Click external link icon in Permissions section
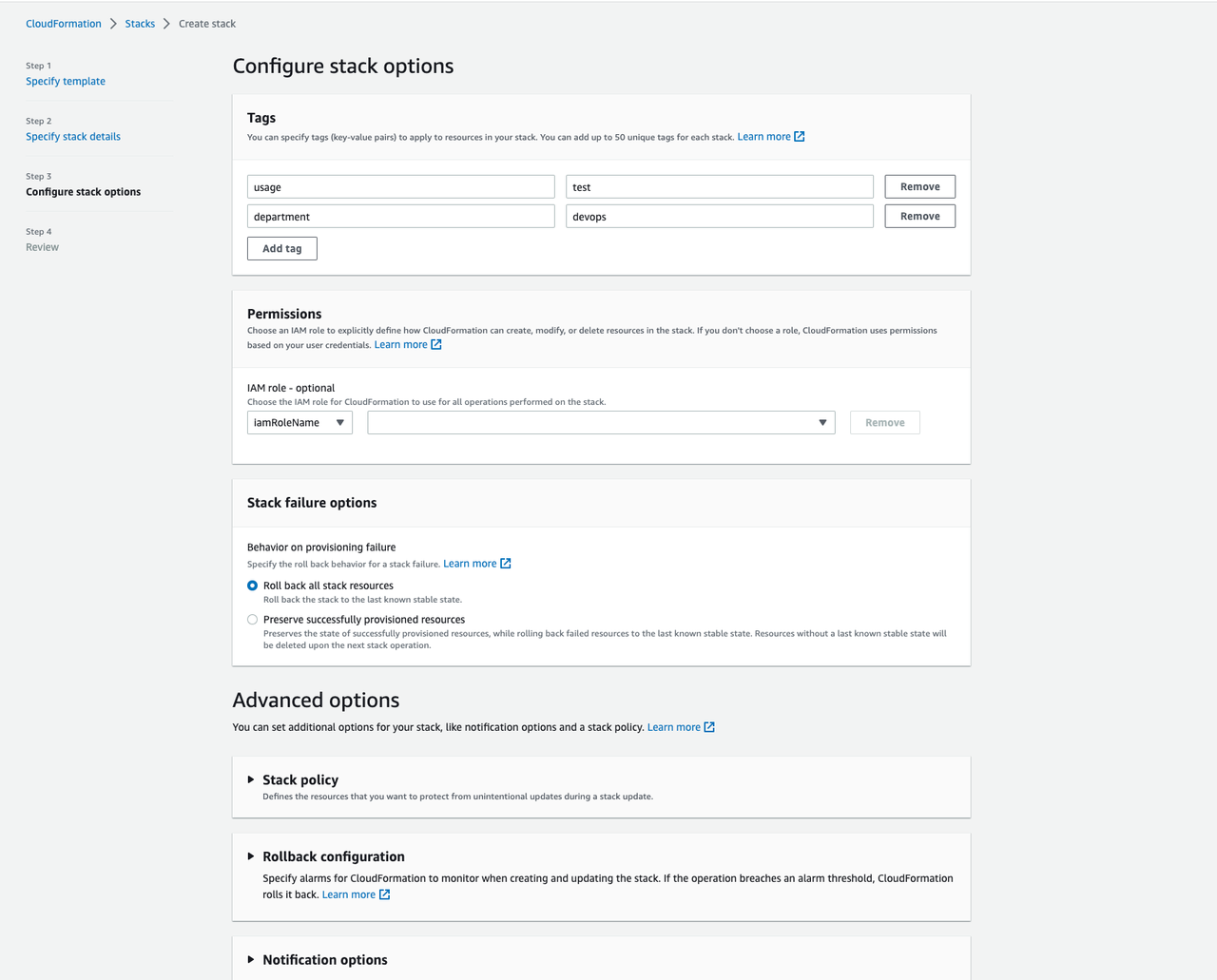The height and width of the screenshot is (980, 1217). tap(436, 345)
